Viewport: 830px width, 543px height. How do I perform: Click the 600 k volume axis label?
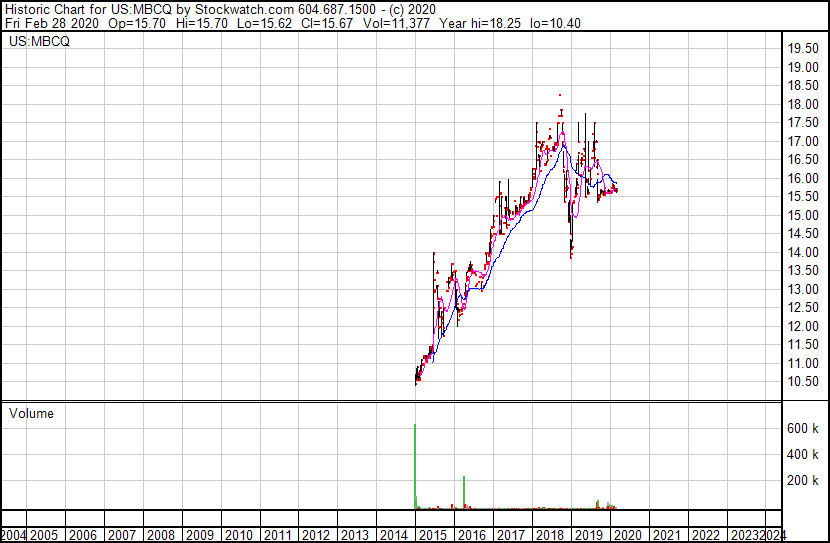[x=801, y=429]
